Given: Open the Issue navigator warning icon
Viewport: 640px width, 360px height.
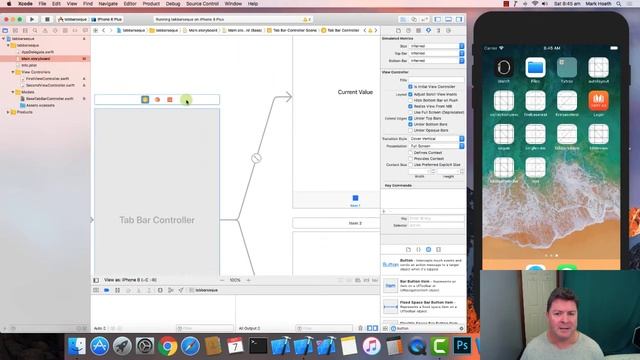Looking at the screenshot, I should coord(45,31).
